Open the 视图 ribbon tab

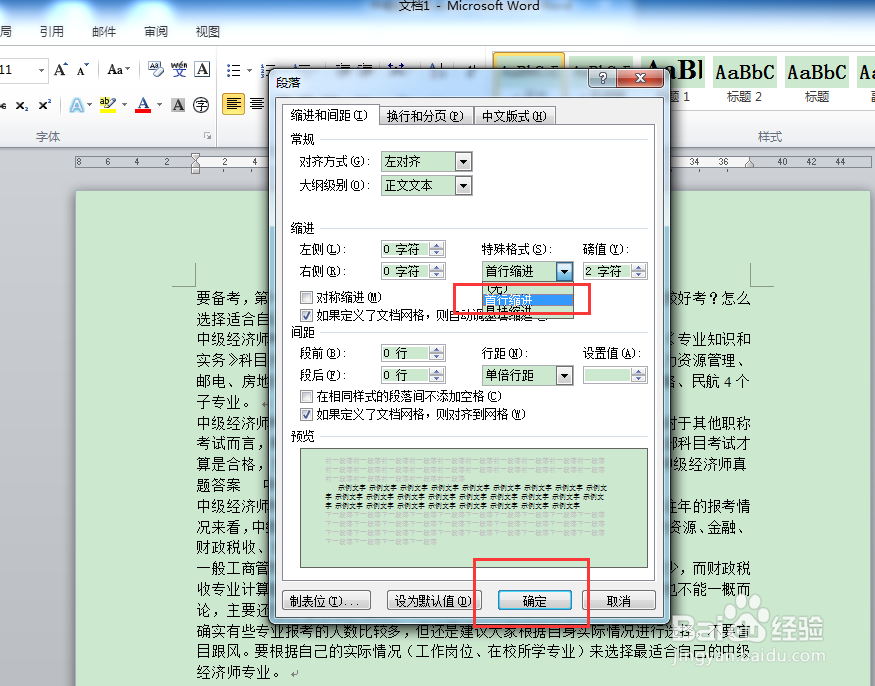click(x=208, y=32)
